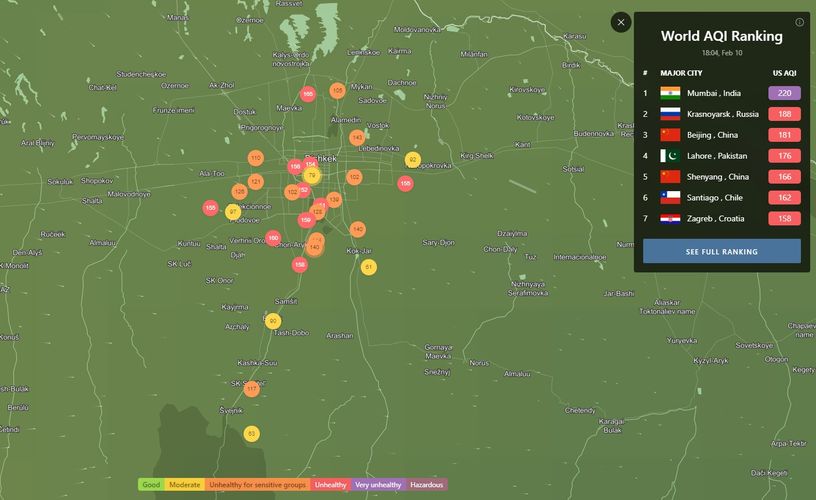The width and height of the screenshot is (816, 500).
Task: Click Zagreb's AQI value badge 158
Action: click(784, 219)
